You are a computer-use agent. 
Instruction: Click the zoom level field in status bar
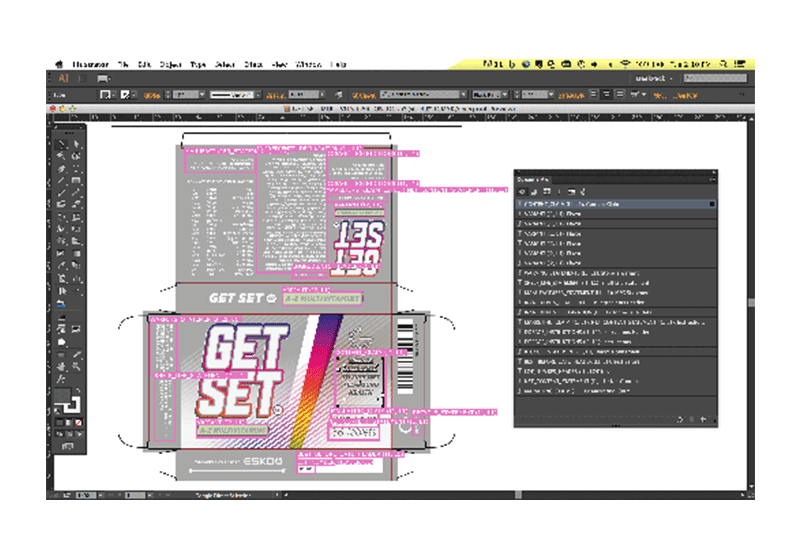pos(86,495)
